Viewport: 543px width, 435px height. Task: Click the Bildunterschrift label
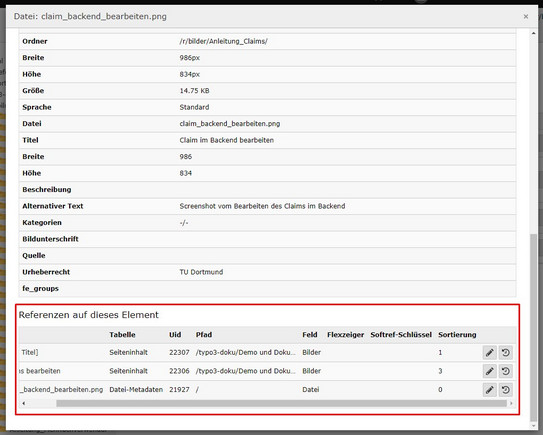(50, 239)
